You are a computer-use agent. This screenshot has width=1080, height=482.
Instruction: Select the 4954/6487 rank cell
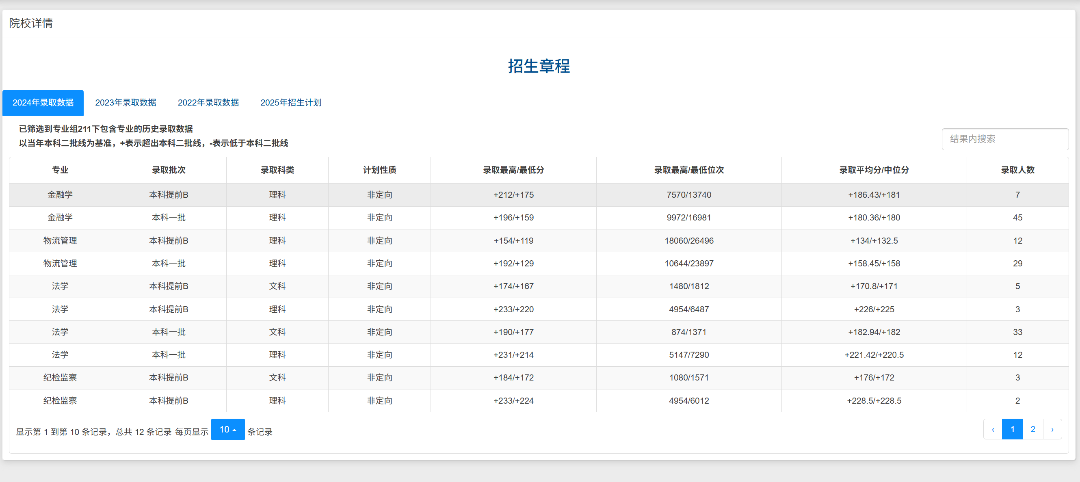[689, 309]
